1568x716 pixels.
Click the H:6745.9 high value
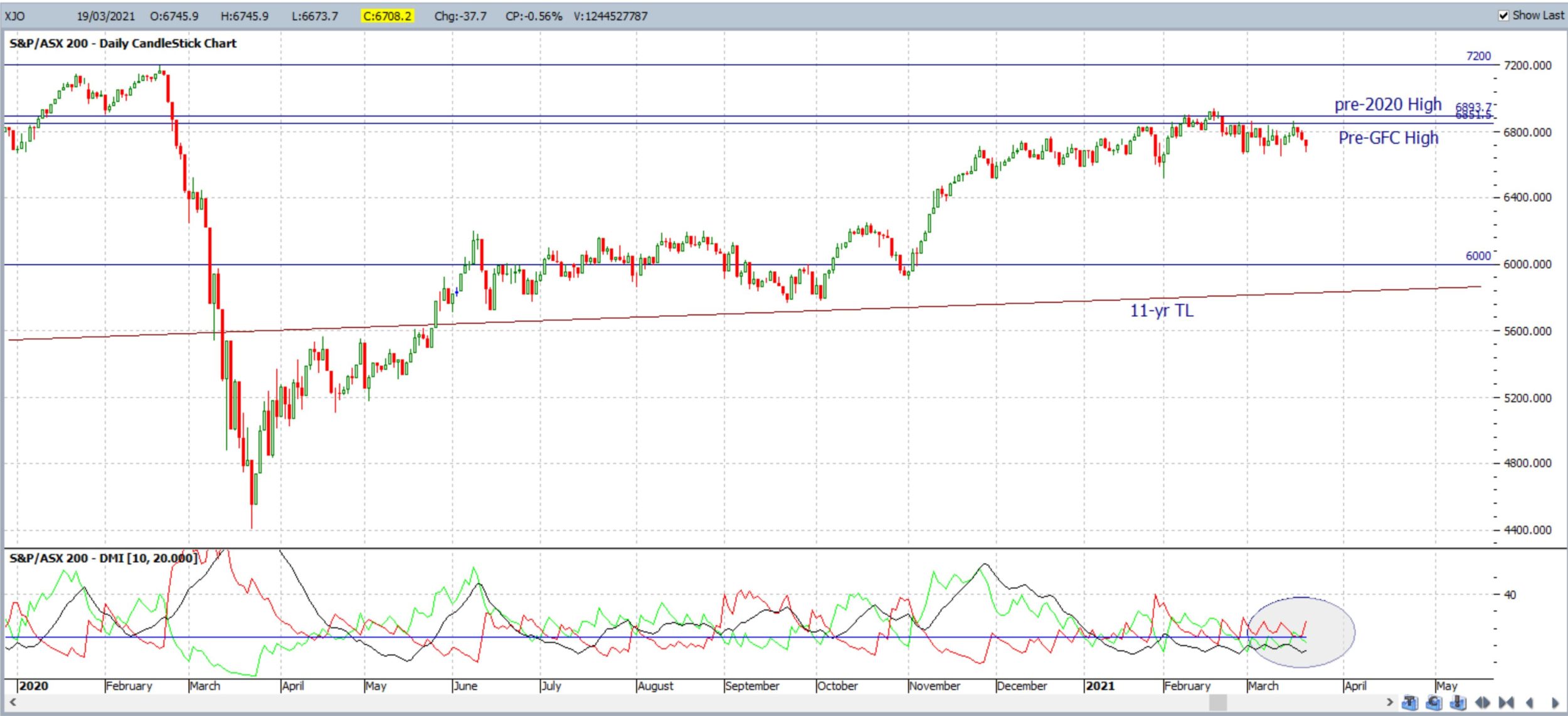(245, 16)
